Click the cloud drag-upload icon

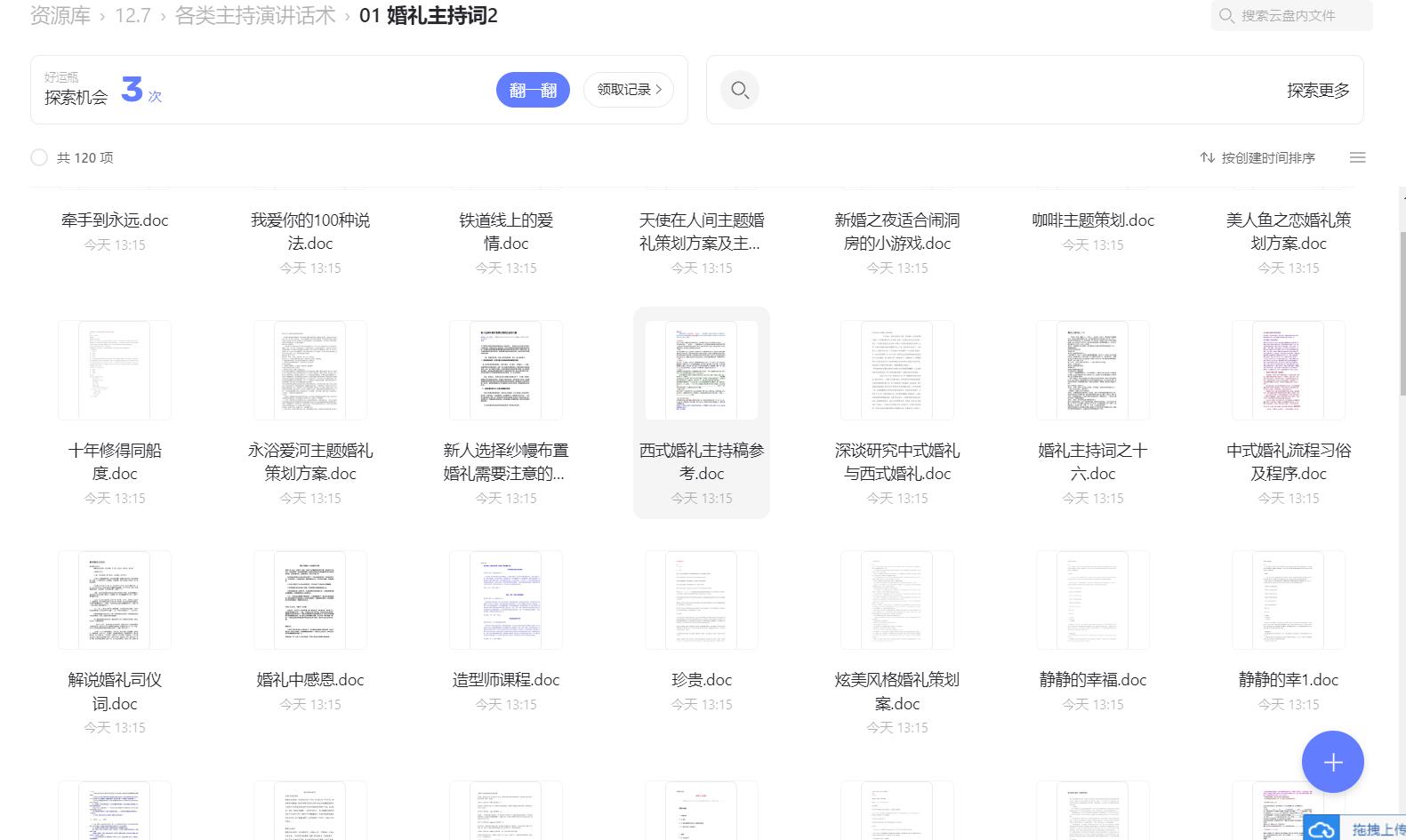1323,828
